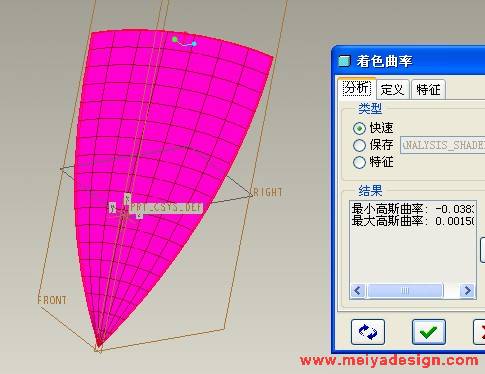This screenshot has width=485, height=374.
Task: Switch to the 分析 tab
Action: coord(357,88)
